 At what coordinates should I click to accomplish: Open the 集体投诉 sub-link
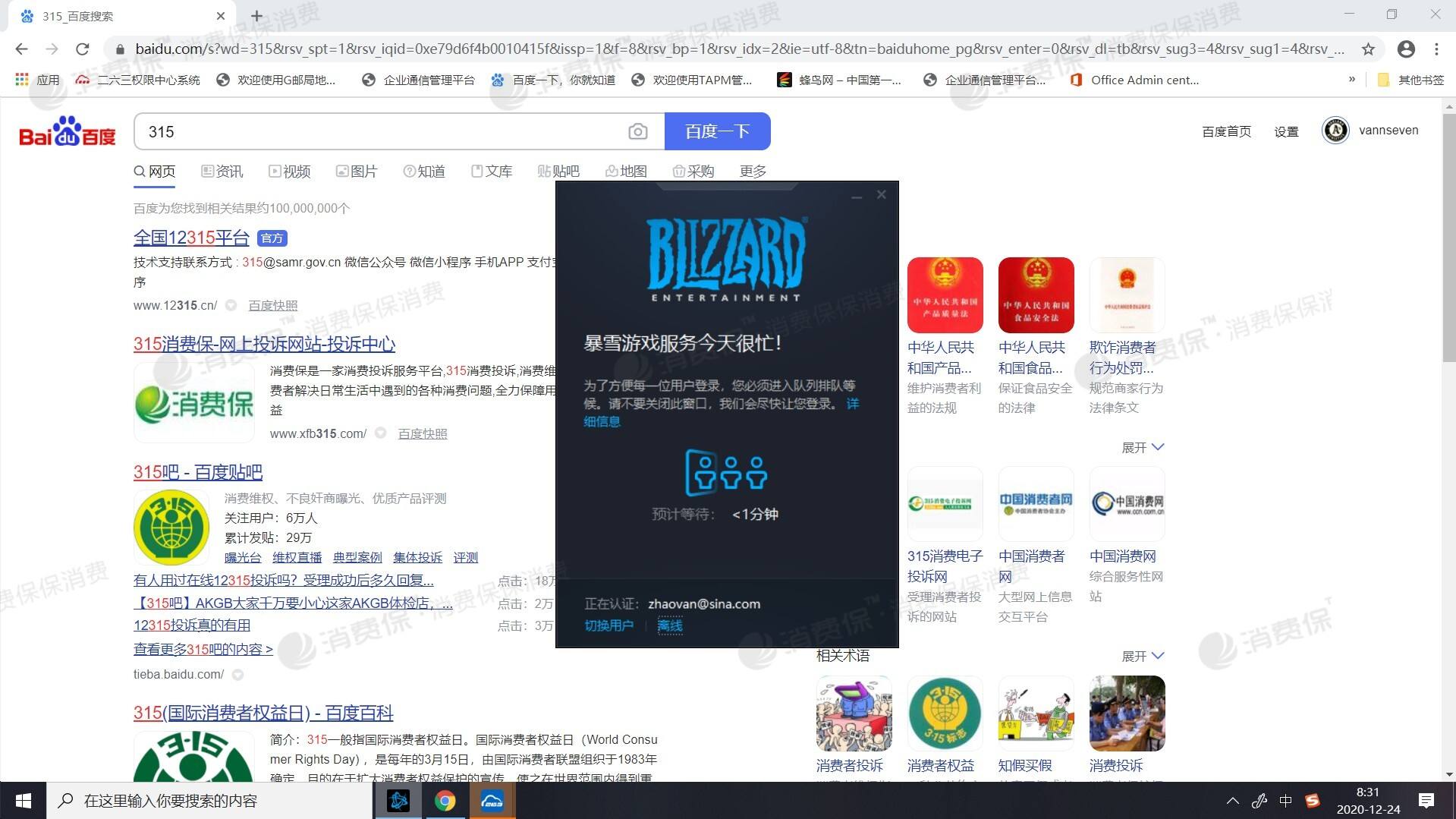(x=417, y=557)
